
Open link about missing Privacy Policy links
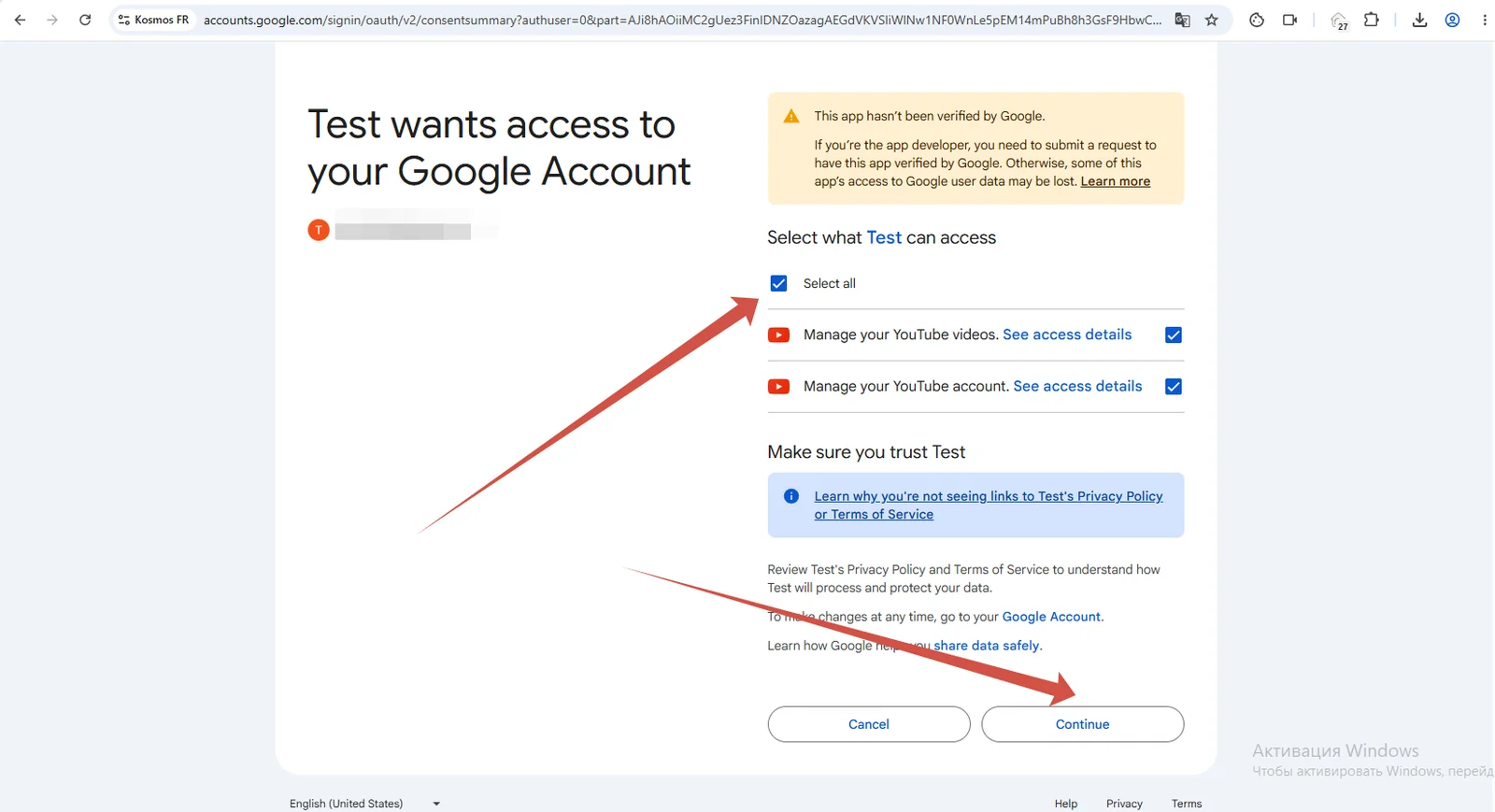(988, 506)
